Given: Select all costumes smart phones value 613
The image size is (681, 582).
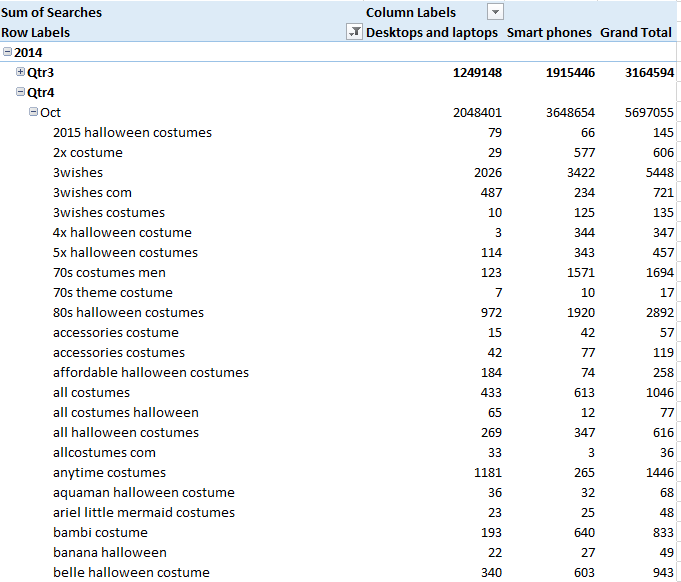Looking at the screenshot, I should pos(584,392).
